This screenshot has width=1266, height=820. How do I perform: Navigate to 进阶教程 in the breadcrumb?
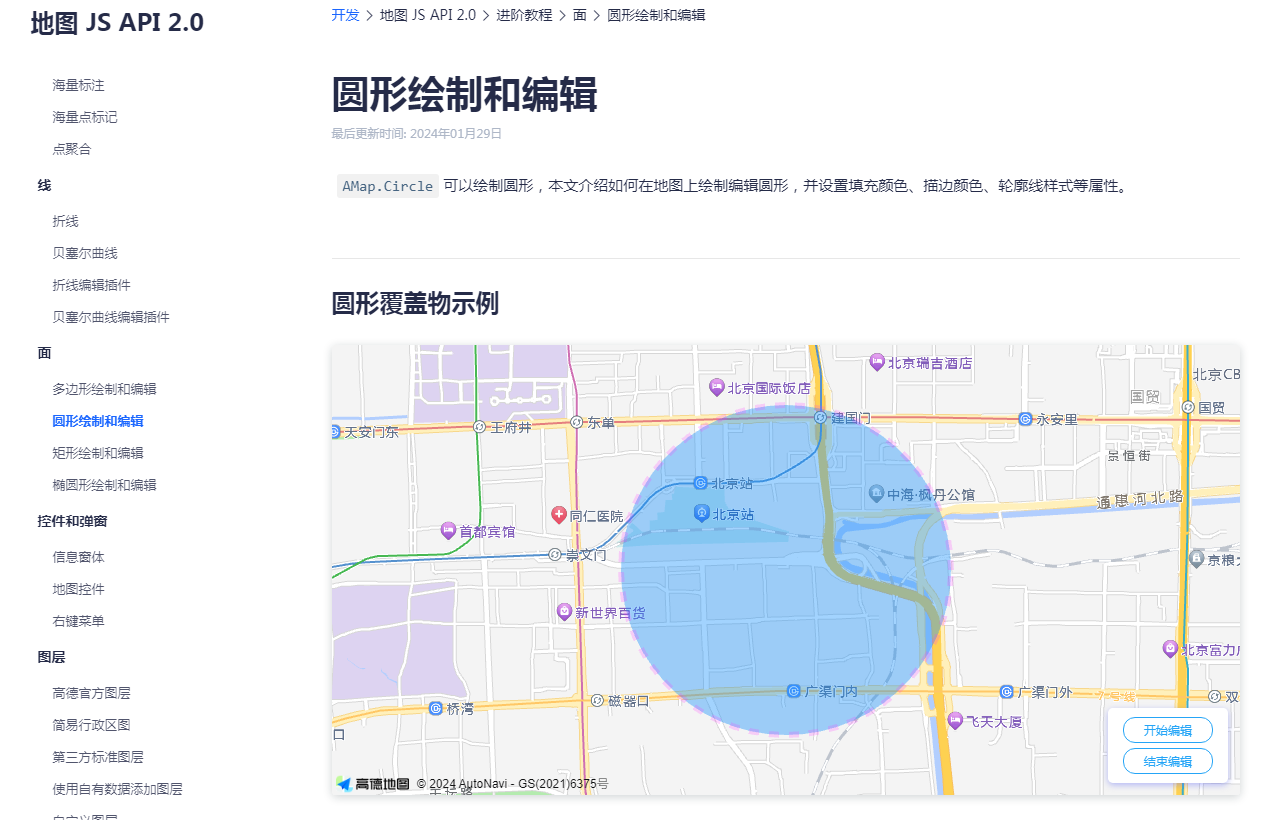coord(524,15)
